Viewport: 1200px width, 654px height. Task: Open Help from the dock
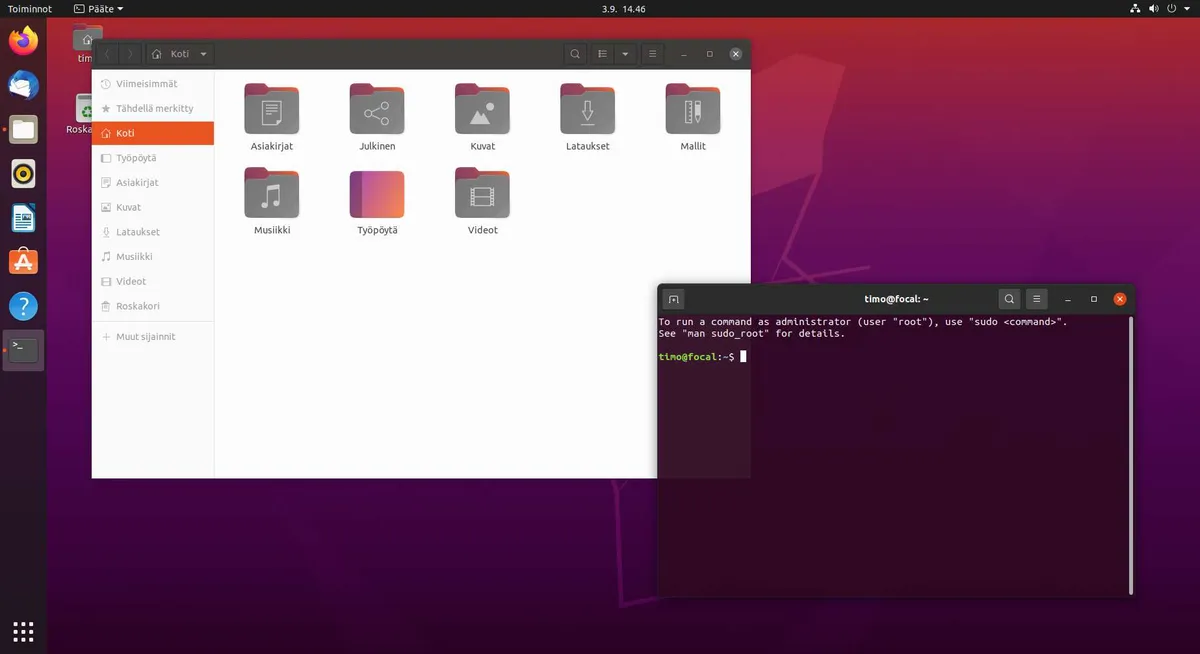22,305
